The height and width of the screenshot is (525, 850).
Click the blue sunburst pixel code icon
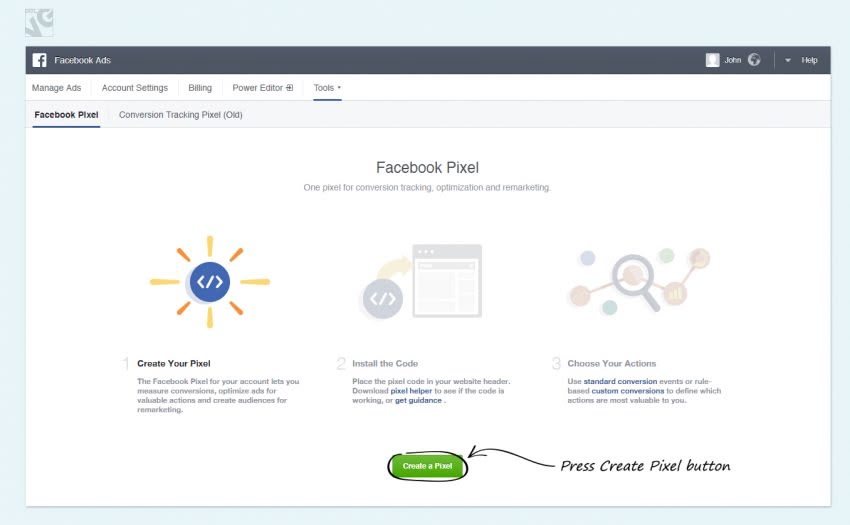210,281
